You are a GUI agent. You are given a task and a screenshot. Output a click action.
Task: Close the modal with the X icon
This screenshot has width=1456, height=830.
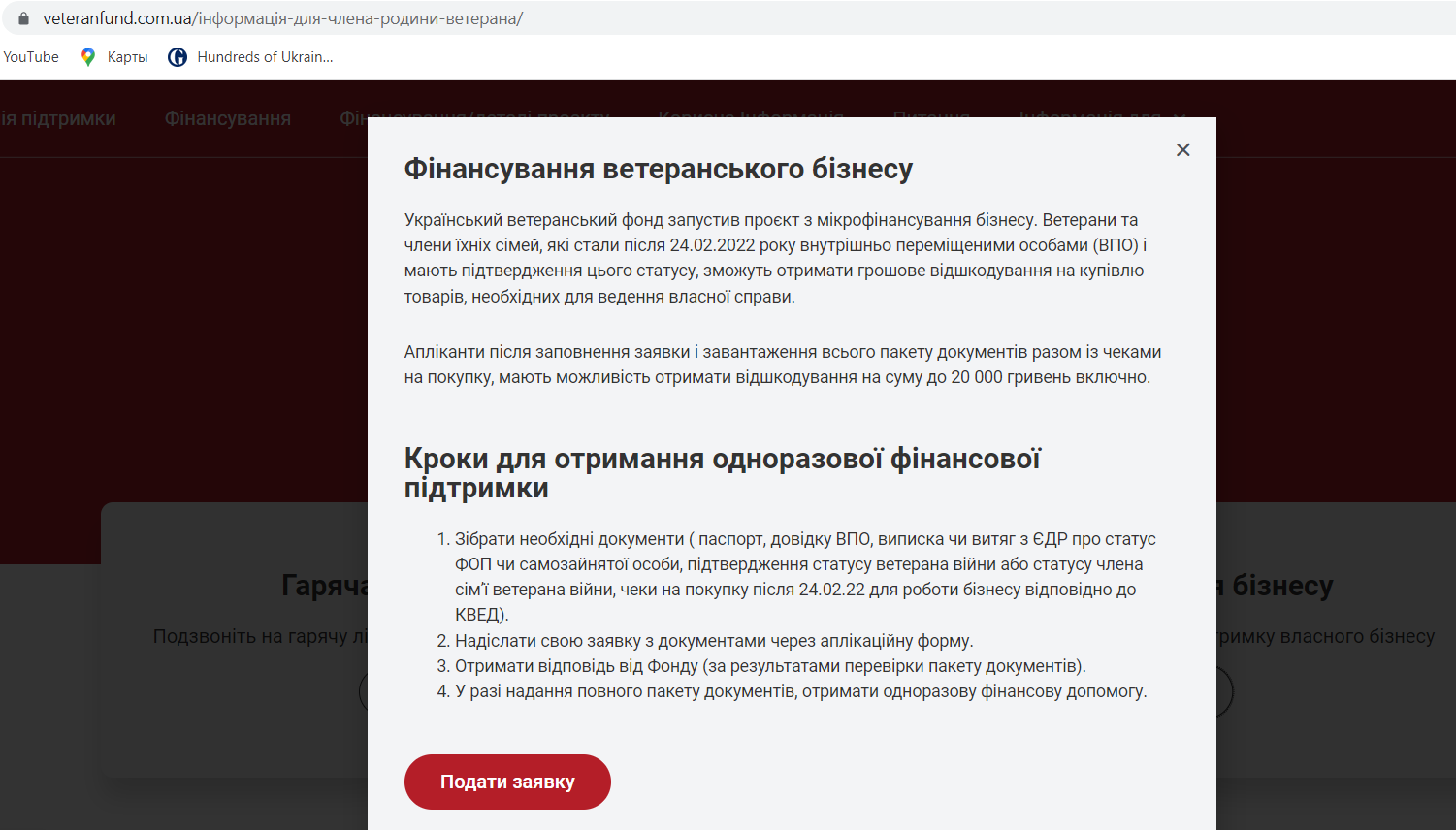[x=1182, y=149]
